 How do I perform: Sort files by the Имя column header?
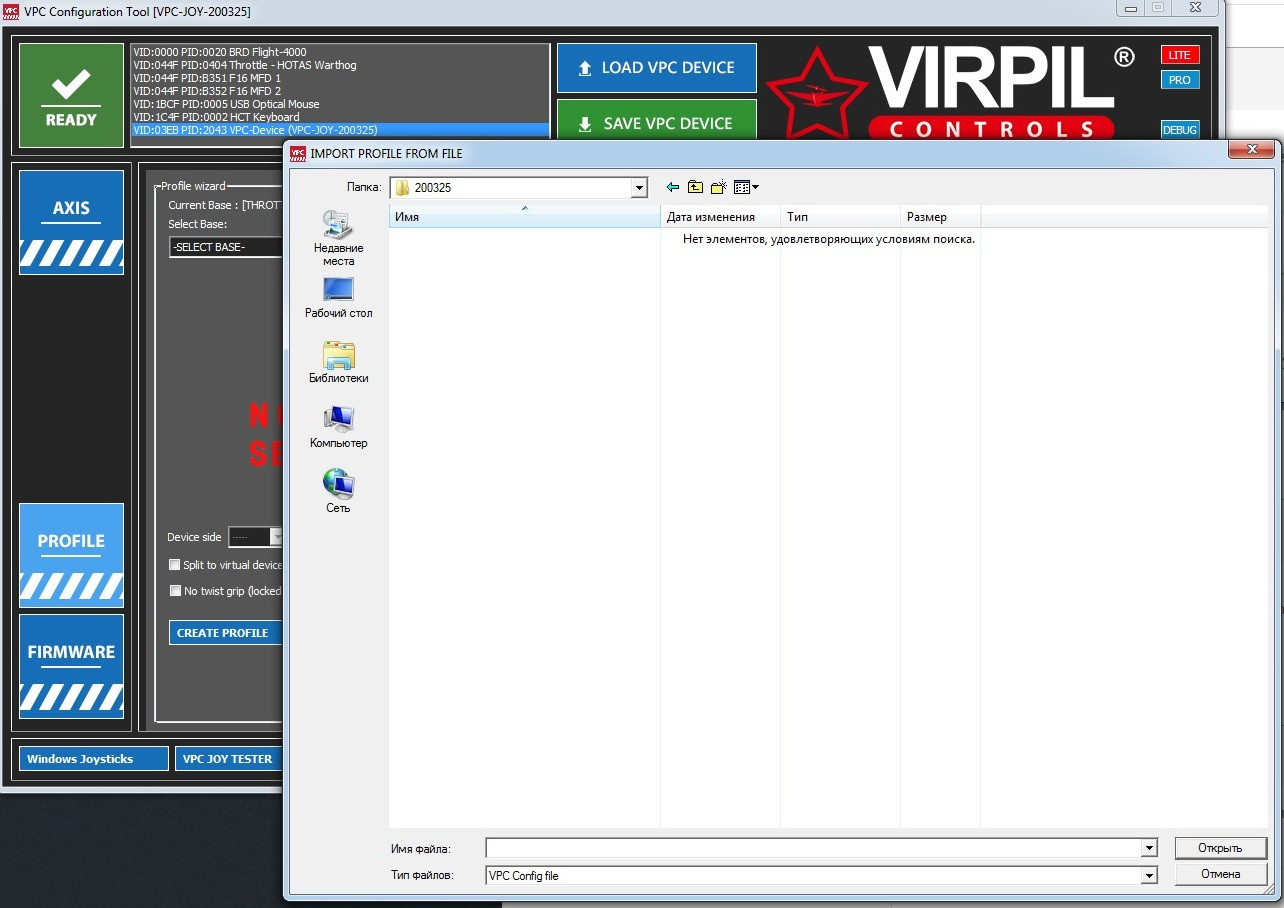pyautogui.click(x=524, y=217)
